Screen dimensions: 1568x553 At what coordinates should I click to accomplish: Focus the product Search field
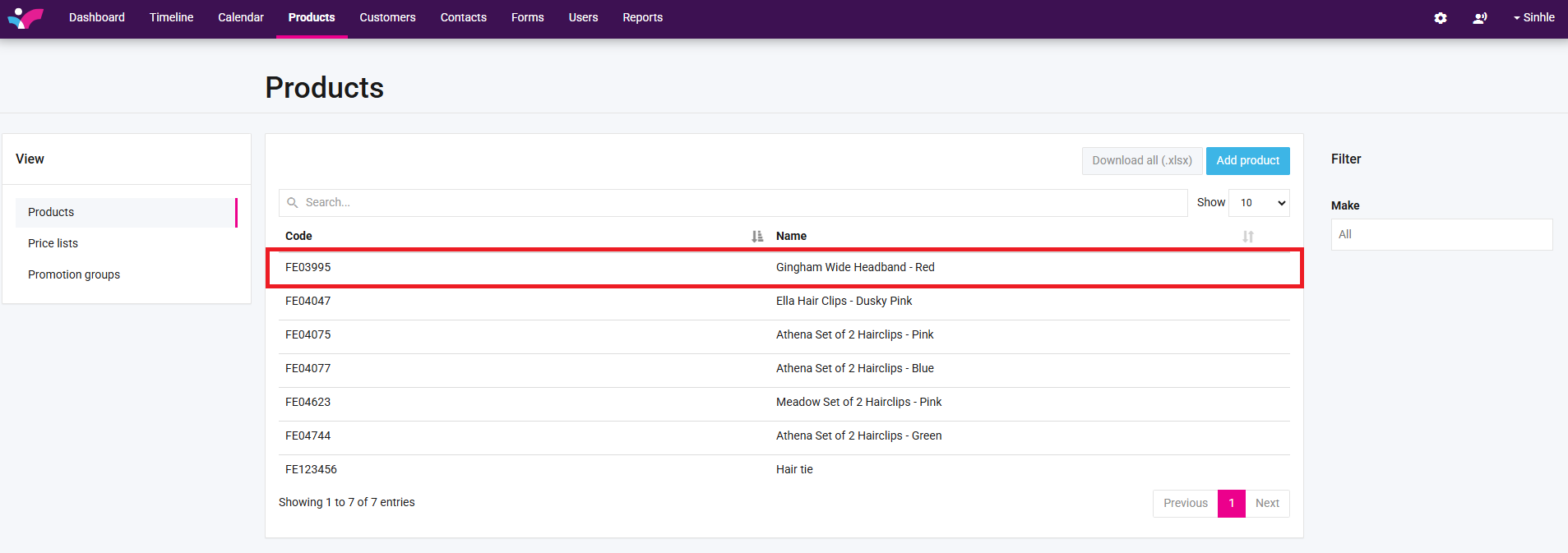[740, 203]
